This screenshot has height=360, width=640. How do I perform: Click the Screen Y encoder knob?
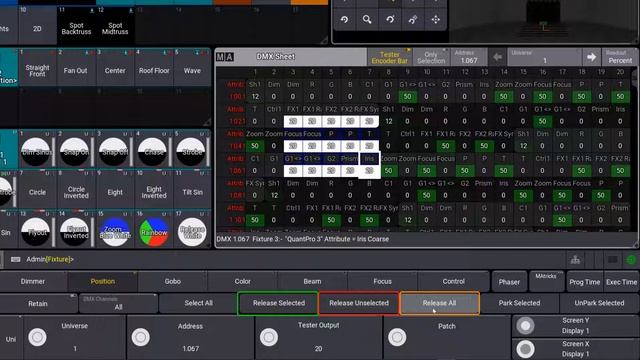525,326
